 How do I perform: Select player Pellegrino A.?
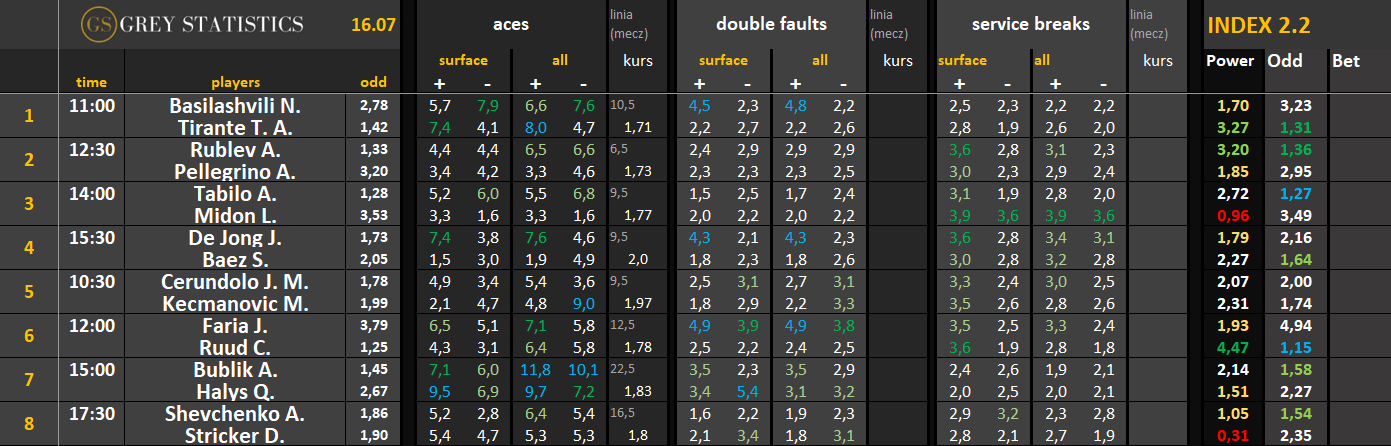(x=235, y=171)
